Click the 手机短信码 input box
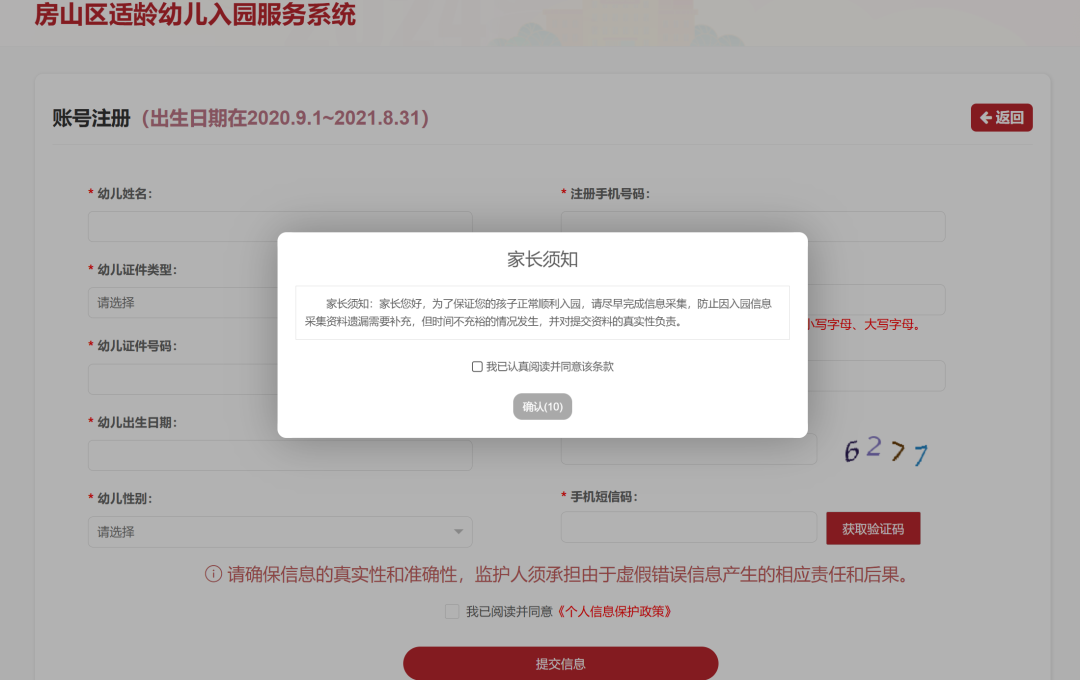1080x680 pixels. pos(689,528)
